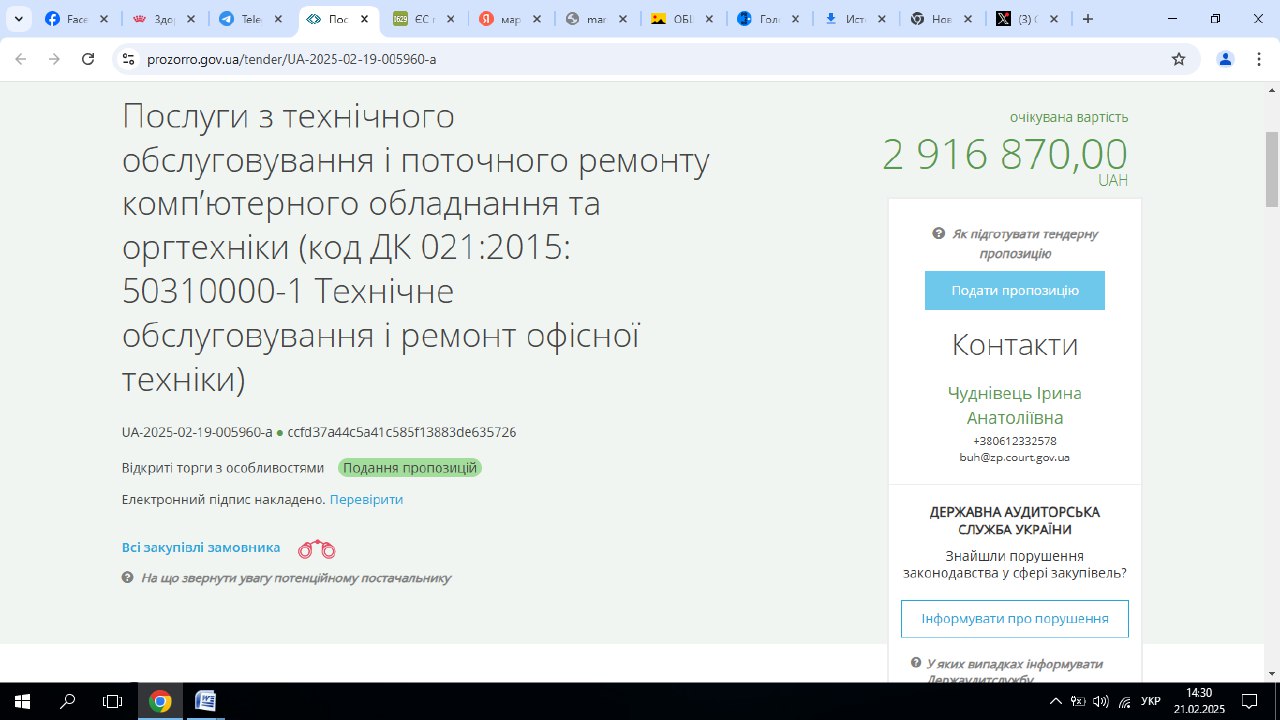This screenshot has height=720, width=1280.
Task: Click the Інформувати про порушення button
Action: (x=1014, y=619)
